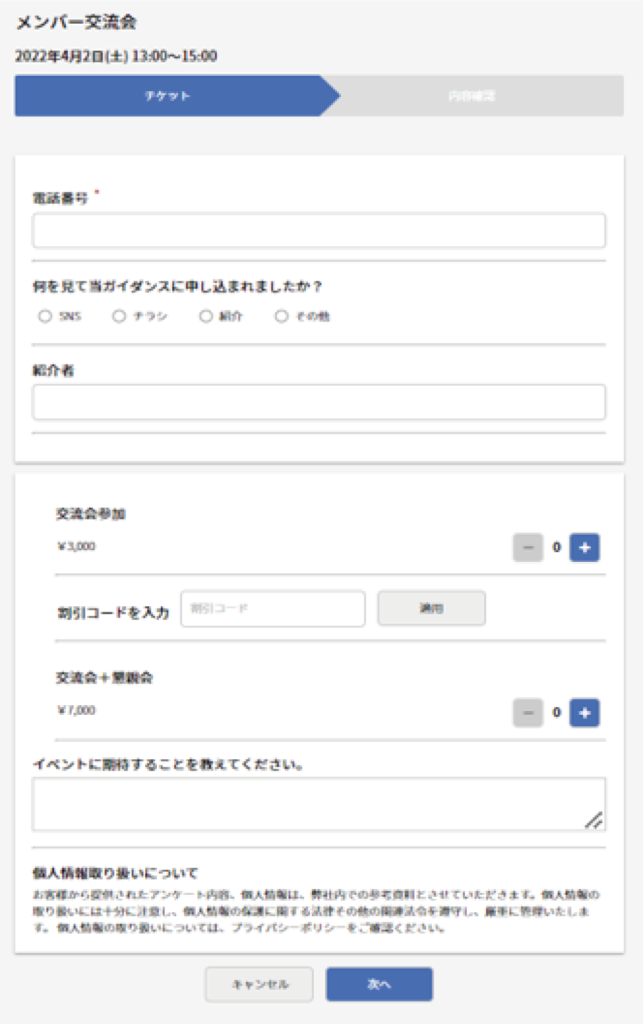
Task: Select the チラシ radio option
Action: [119, 316]
